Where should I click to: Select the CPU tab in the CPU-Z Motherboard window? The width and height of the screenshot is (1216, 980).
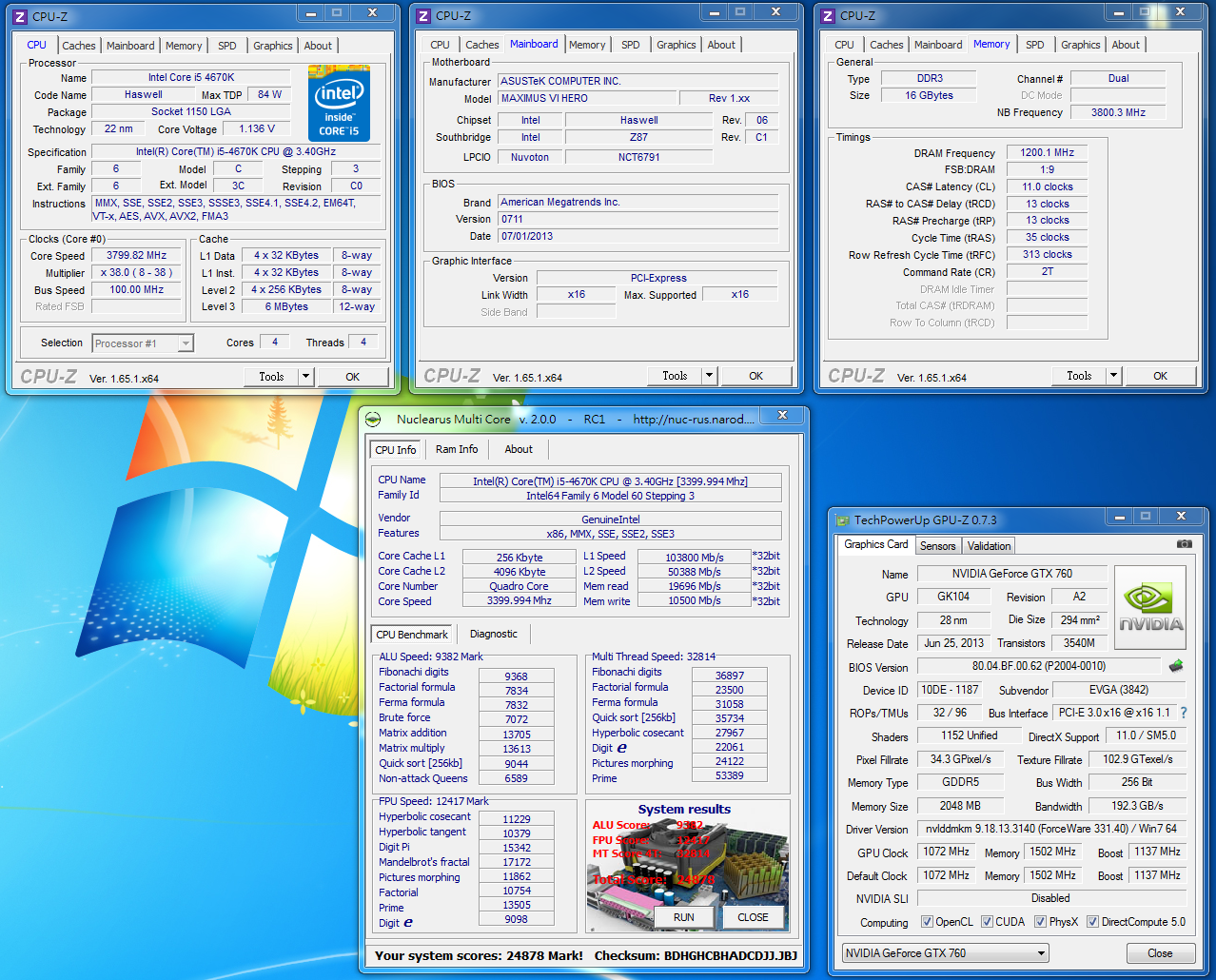point(441,45)
